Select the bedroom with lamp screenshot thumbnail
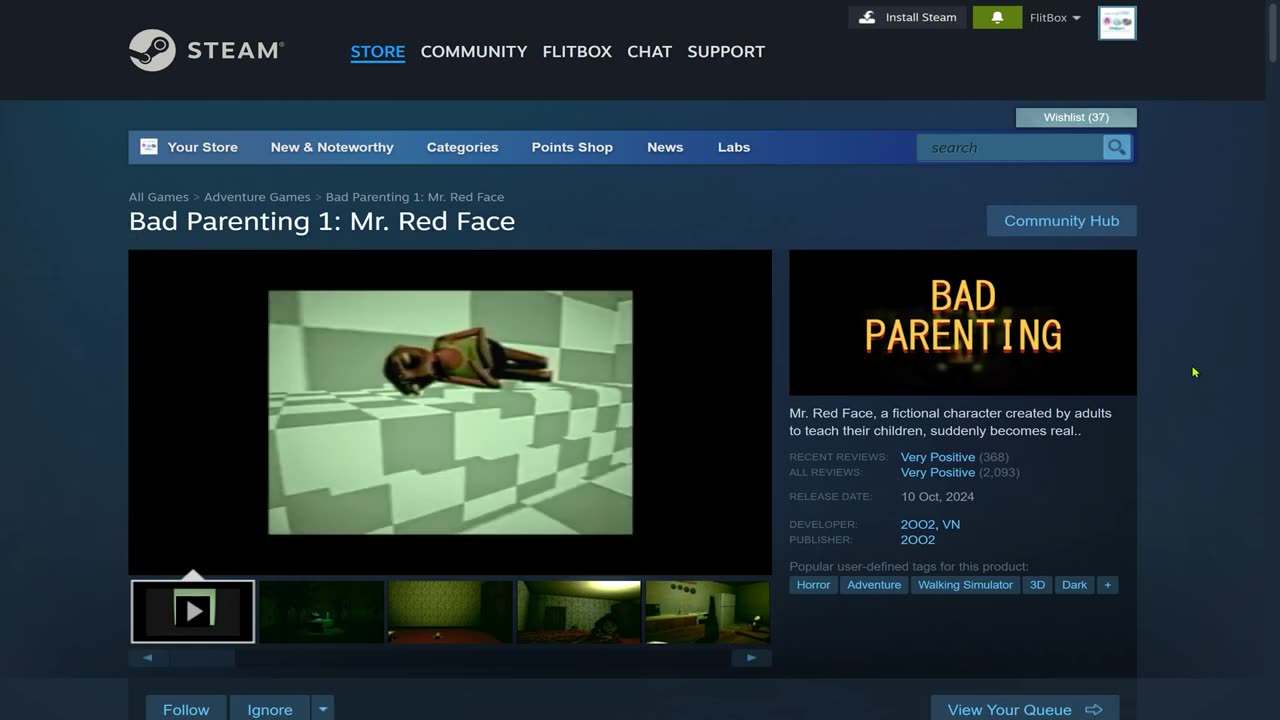Screen dimensions: 1280x720 (x=579, y=611)
